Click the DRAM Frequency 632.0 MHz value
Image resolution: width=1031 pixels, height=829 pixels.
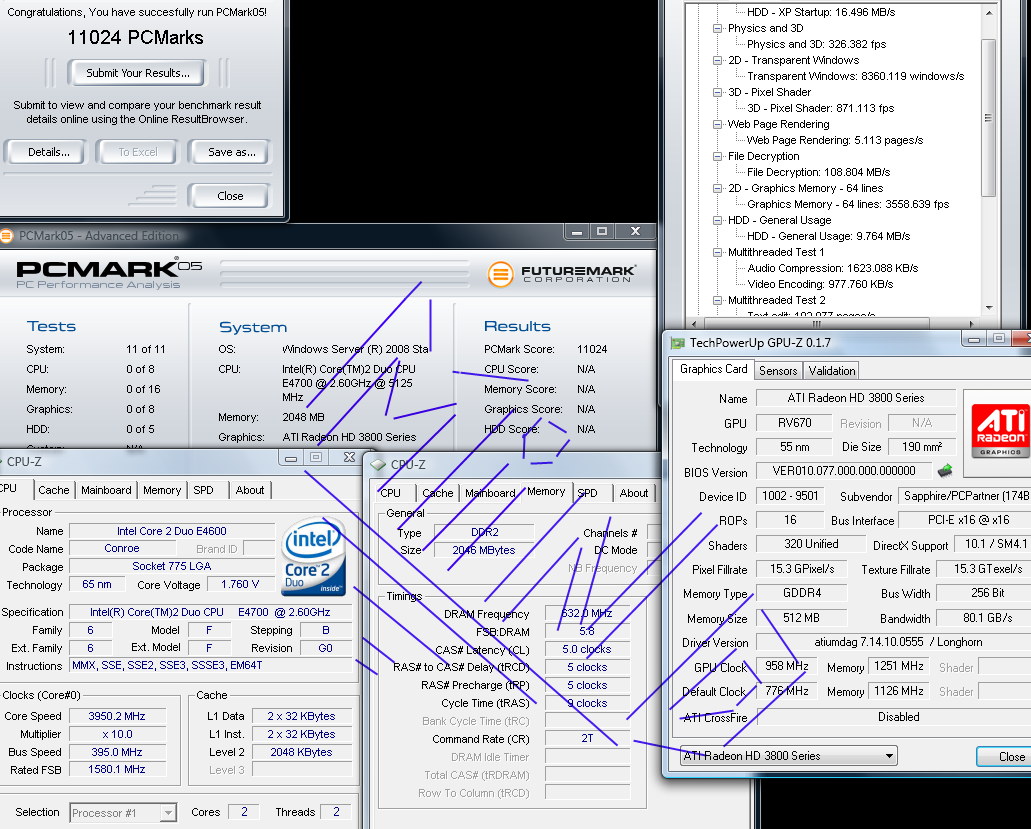[587, 613]
